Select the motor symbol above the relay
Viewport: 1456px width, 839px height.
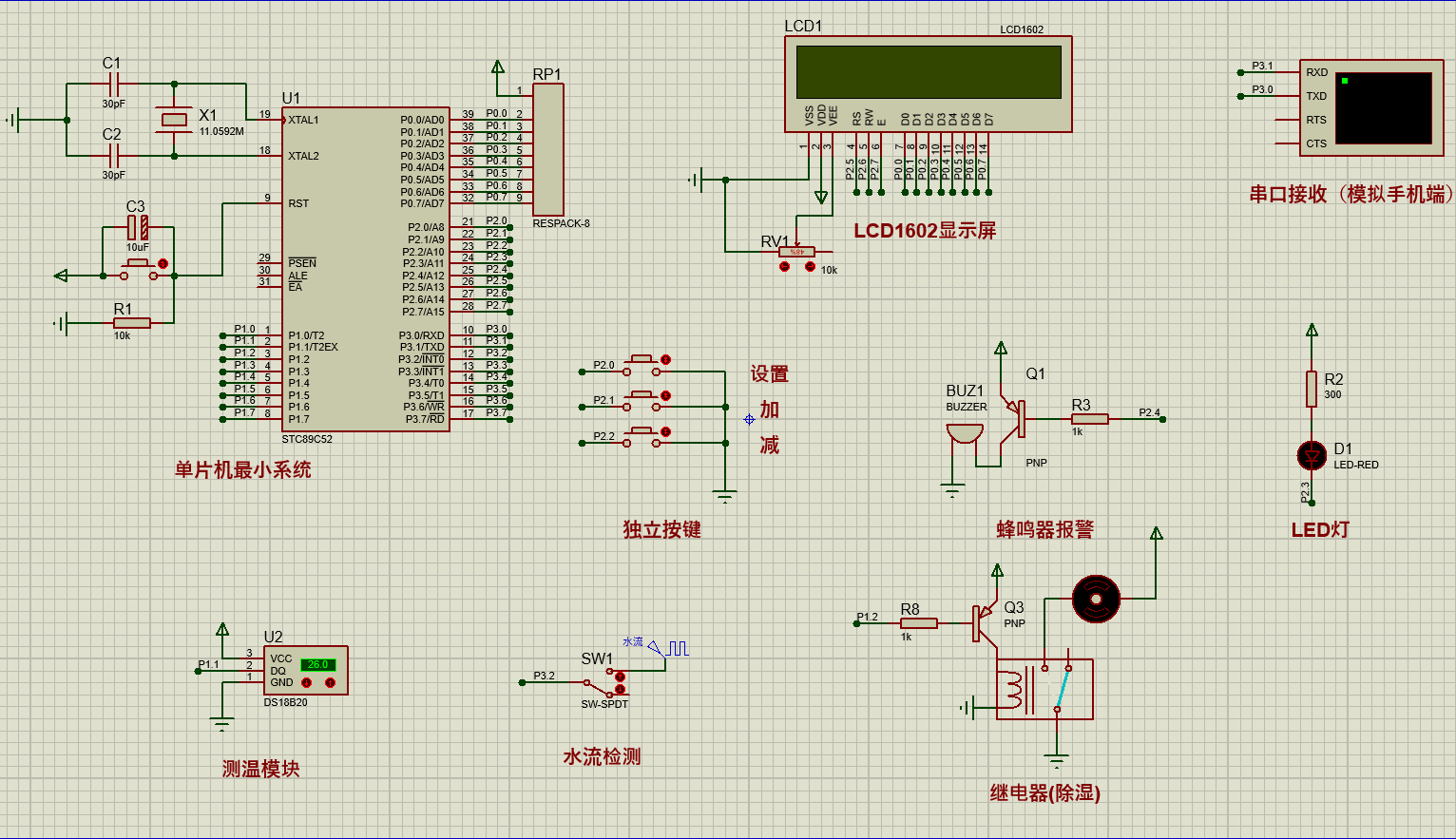[1096, 599]
